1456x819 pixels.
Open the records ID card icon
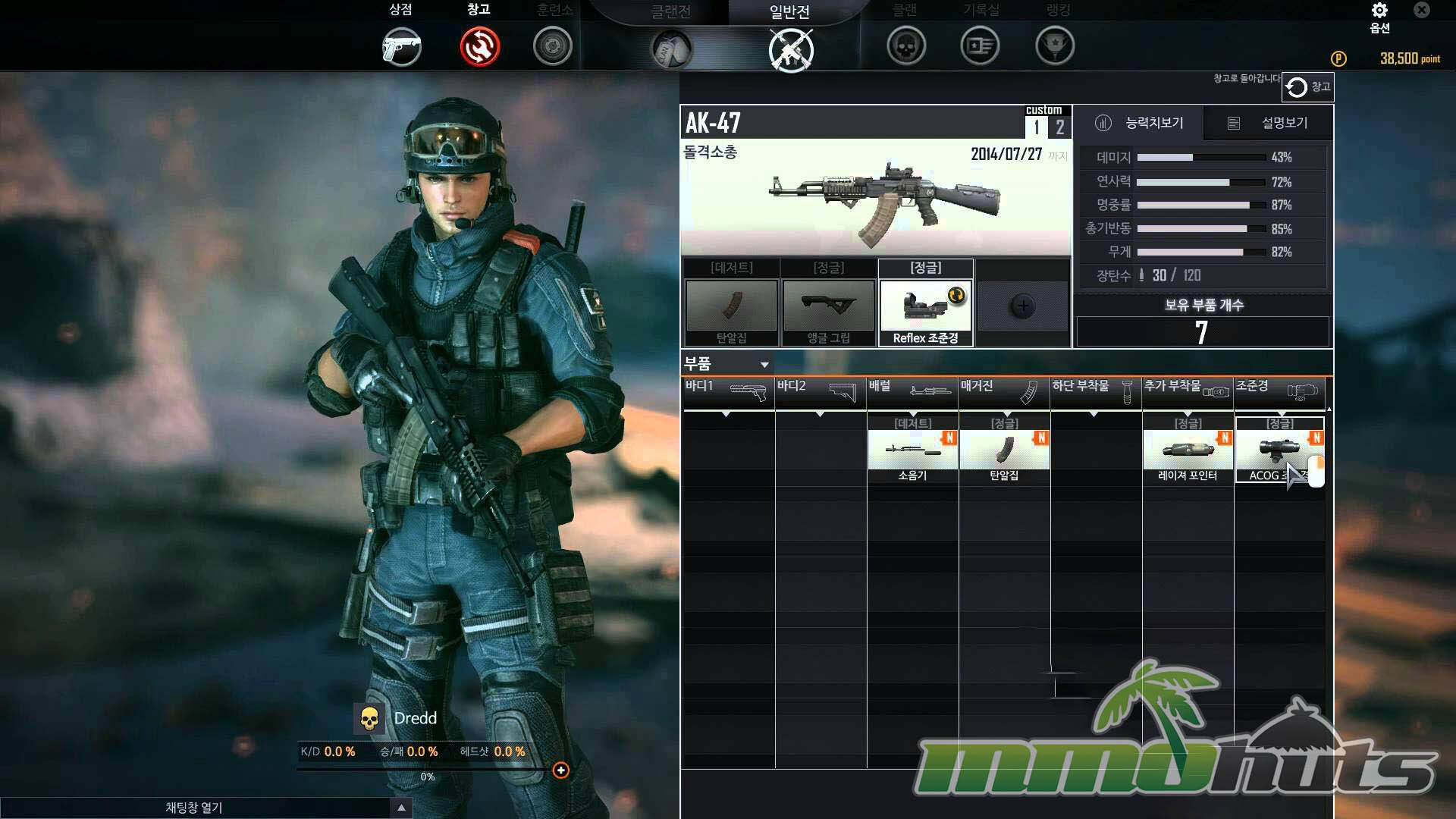(980, 47)
